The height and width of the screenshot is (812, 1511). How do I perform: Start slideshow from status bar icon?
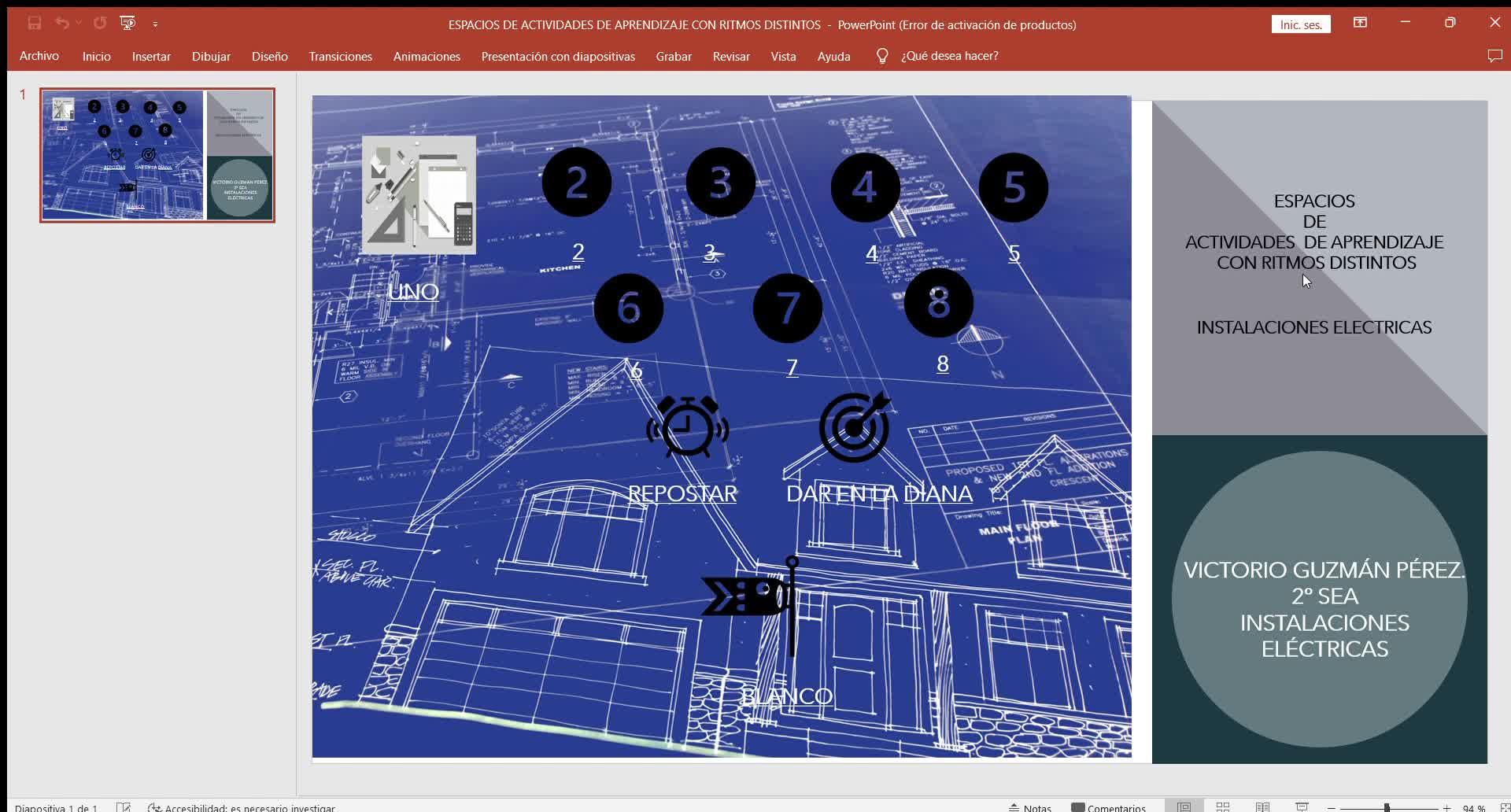tap(1302, 806)
